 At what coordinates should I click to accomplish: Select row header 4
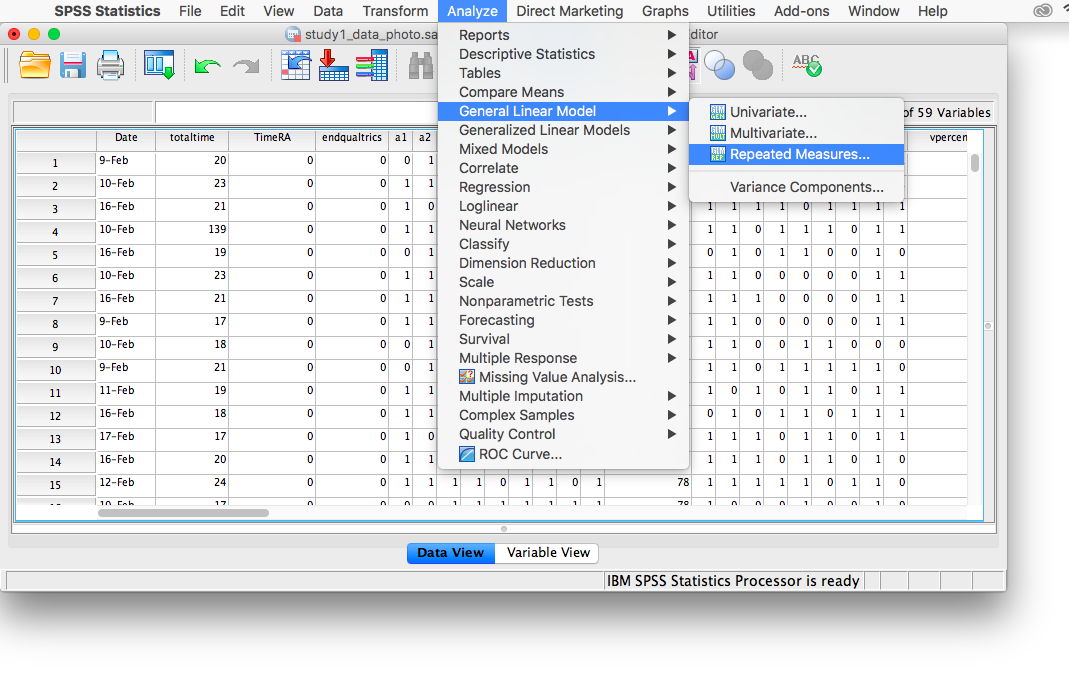click(x=55, y=232)
